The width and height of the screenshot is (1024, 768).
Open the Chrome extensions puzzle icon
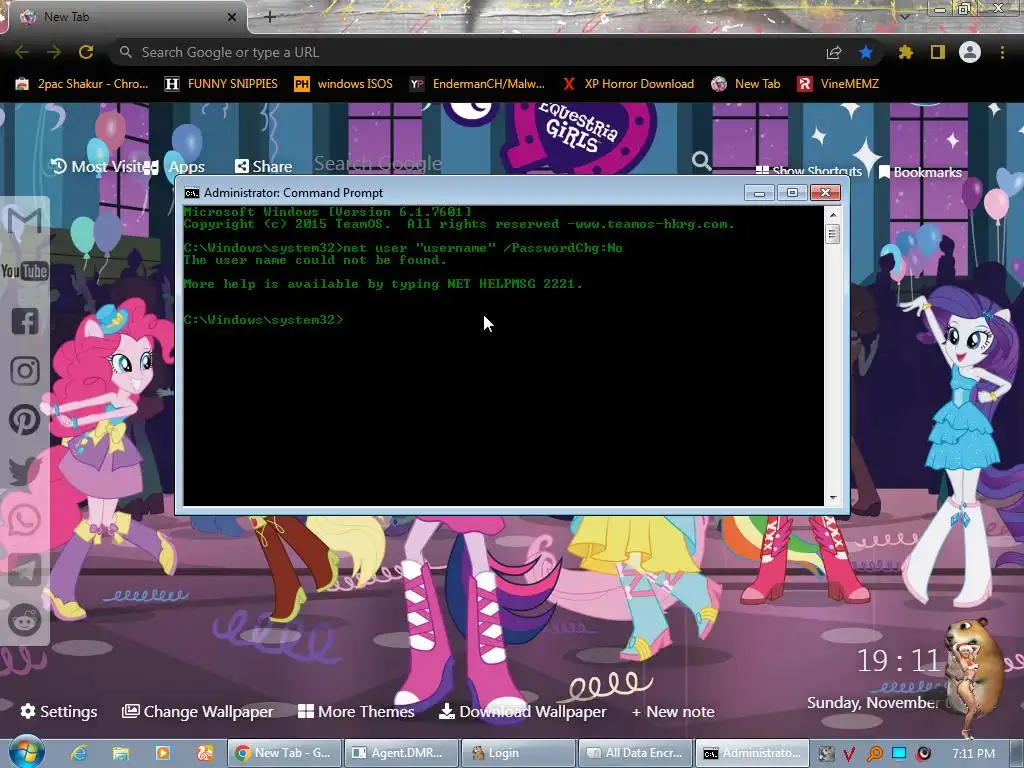[906, 52]
